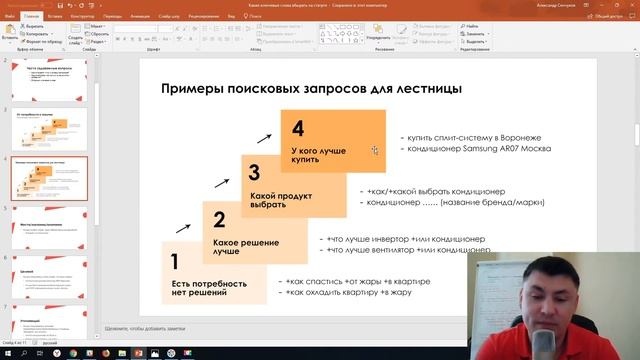Switch to the Animations (Анимация) tab
The width and height of the screenshot is (640, 360).
coord(140,16)
